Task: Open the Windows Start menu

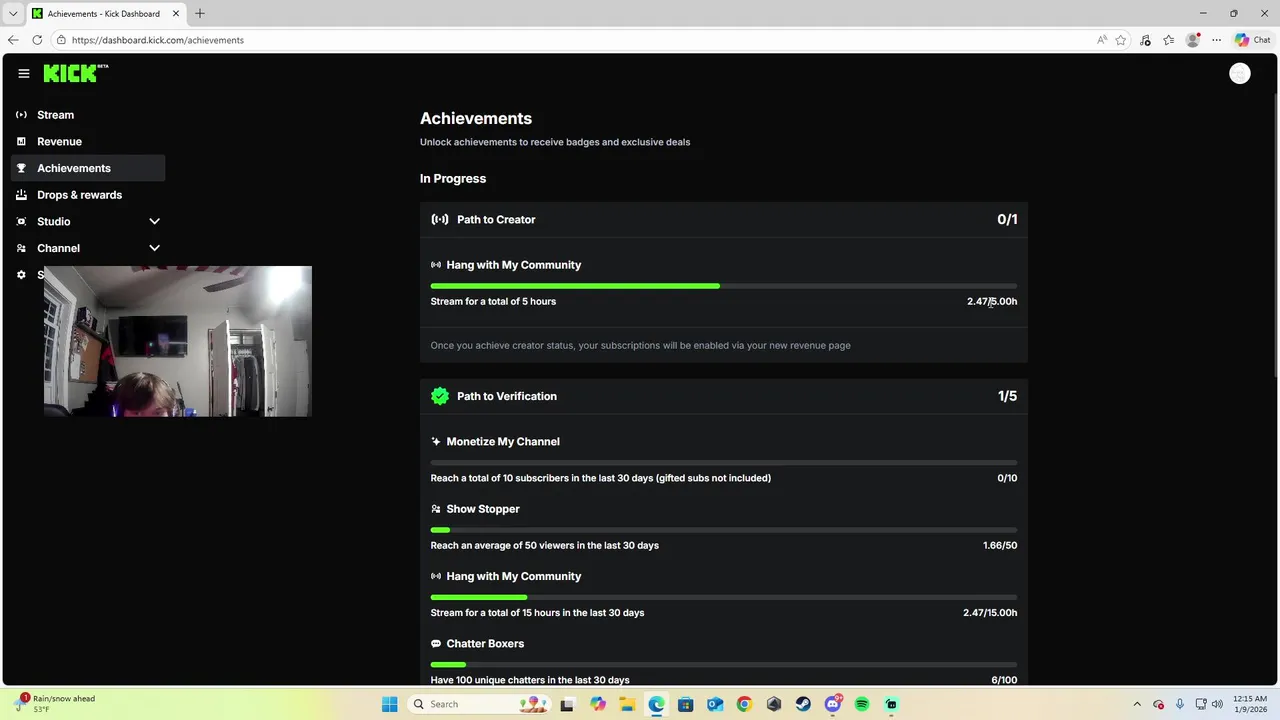Action: point(389,704)
